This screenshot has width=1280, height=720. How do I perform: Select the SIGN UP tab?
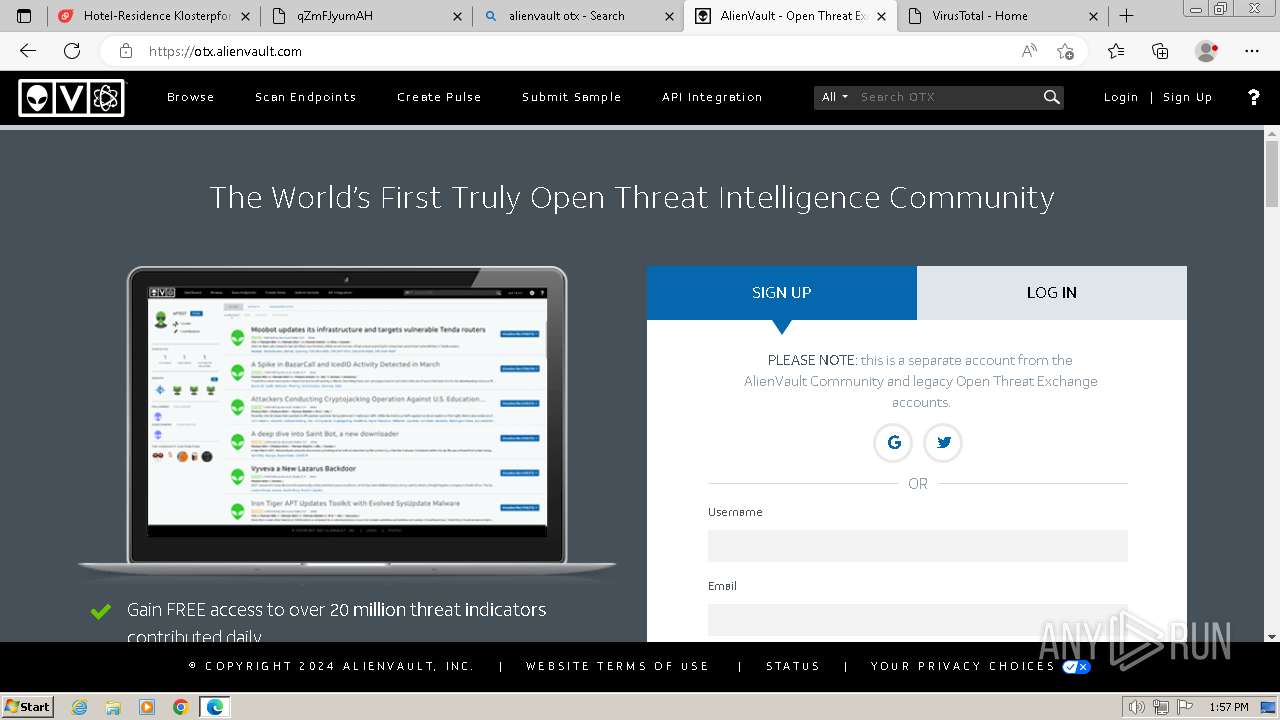click(782, 293)
